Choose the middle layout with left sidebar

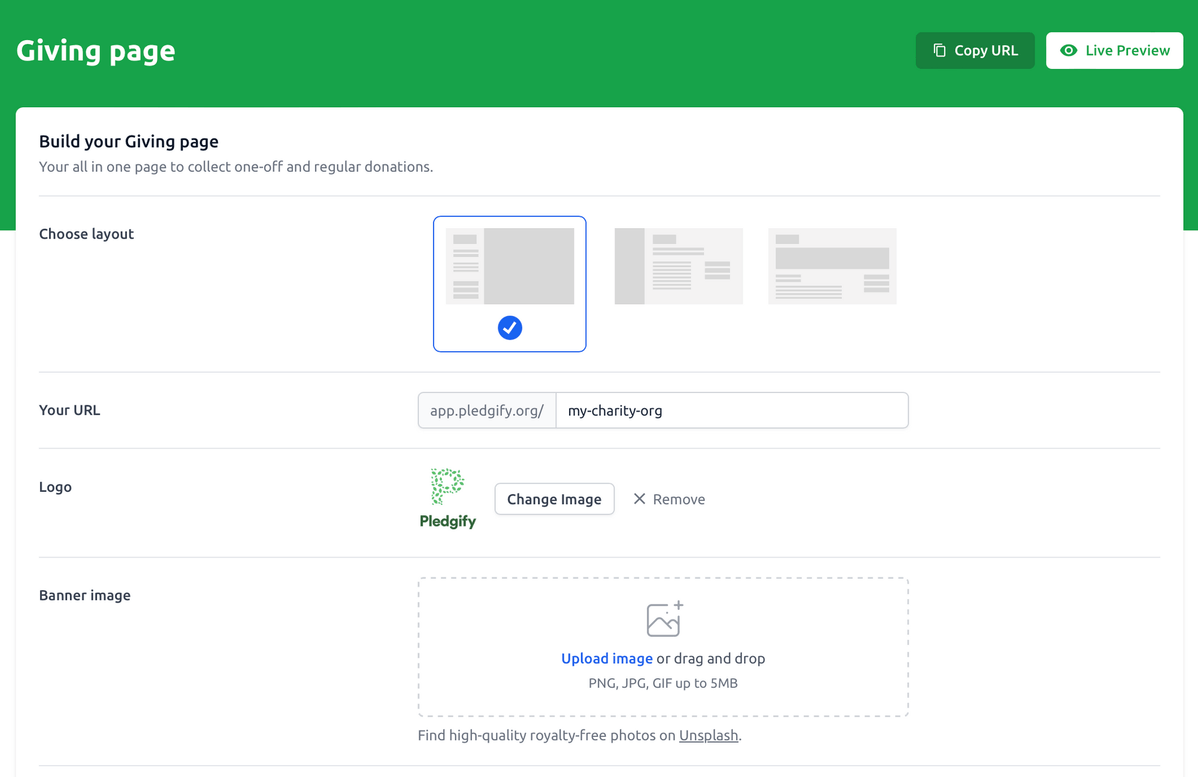coord(678,266)
